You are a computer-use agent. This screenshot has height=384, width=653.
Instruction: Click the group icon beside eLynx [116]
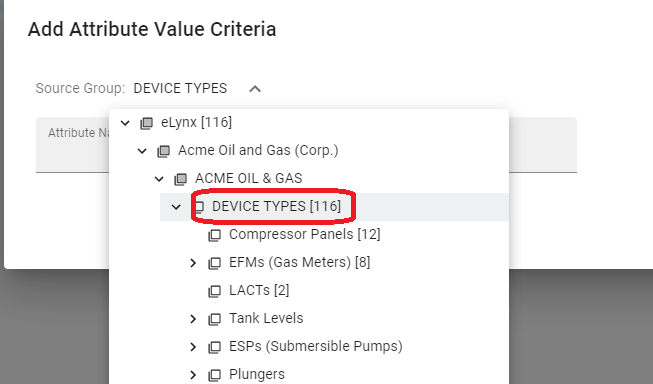pyautogui.click(x=146, y=123)
